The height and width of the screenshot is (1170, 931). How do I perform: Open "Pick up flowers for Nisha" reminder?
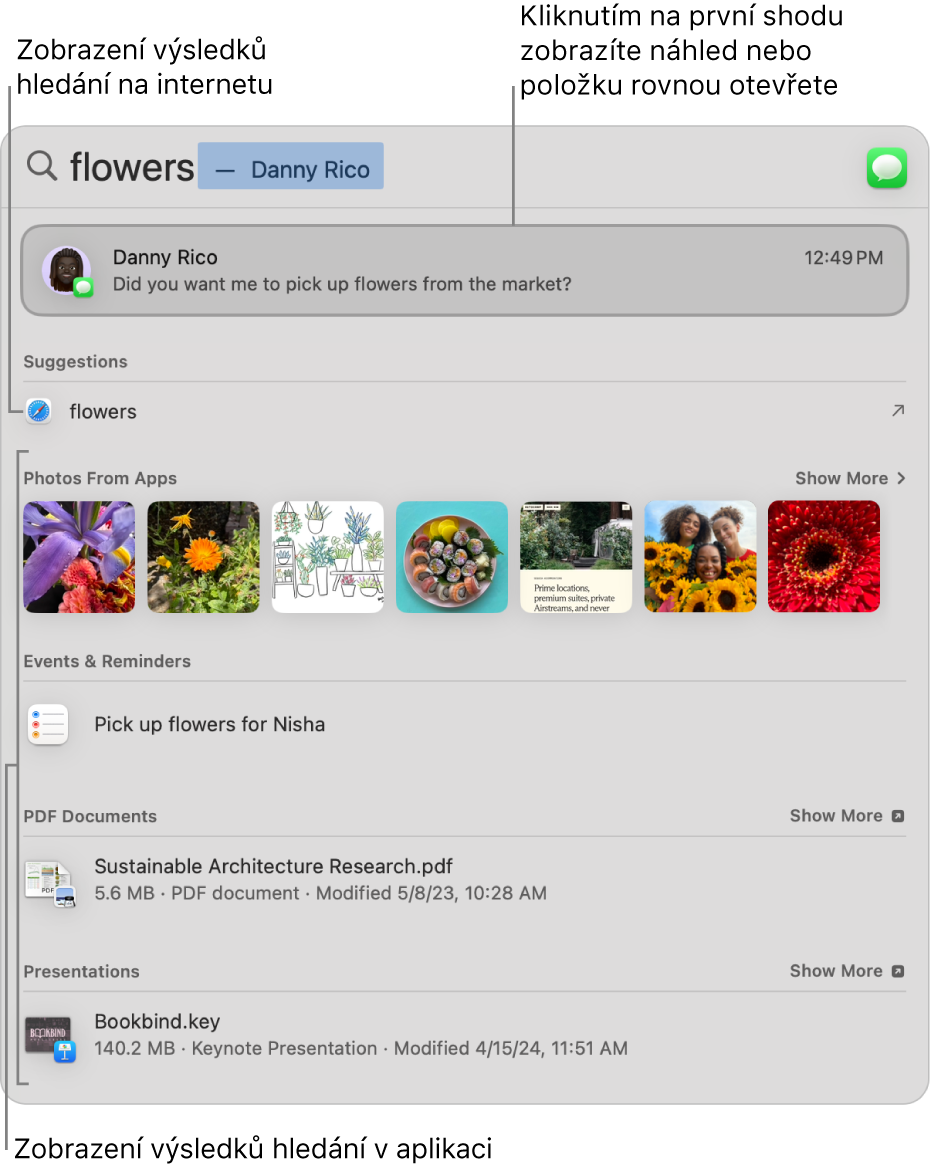(465, 725)
